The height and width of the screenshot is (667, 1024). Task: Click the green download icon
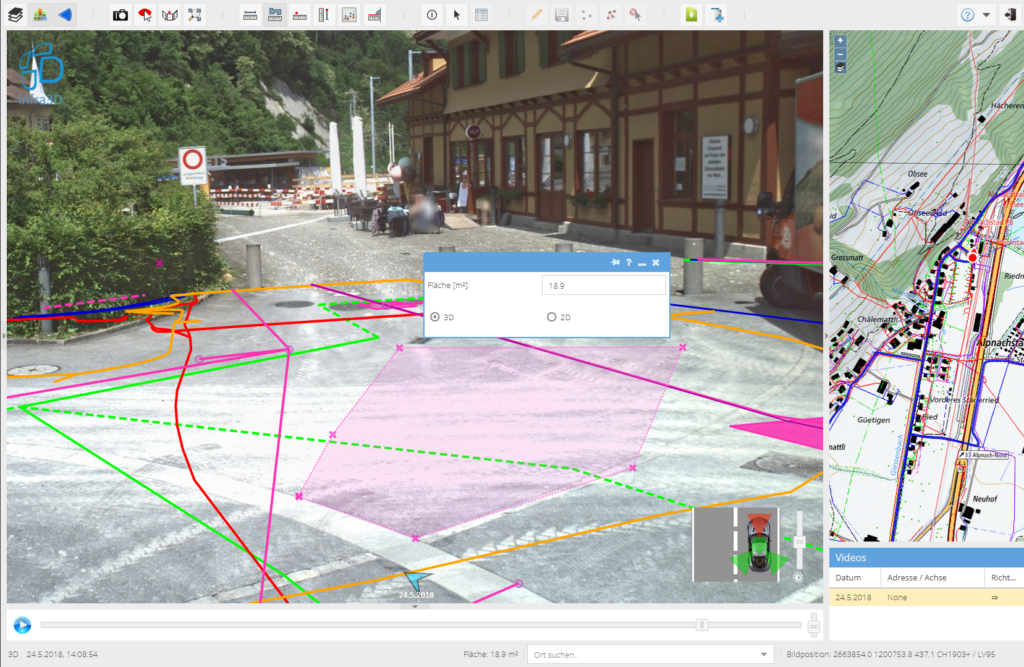point(690,15)
